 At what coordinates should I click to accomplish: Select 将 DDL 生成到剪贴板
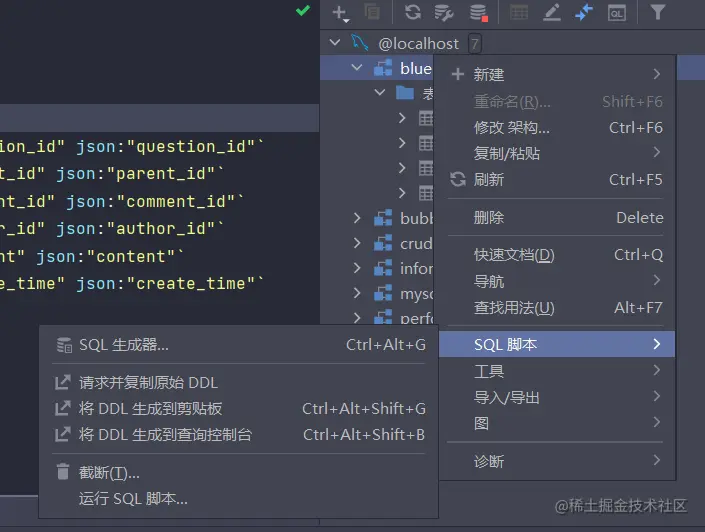238,408
